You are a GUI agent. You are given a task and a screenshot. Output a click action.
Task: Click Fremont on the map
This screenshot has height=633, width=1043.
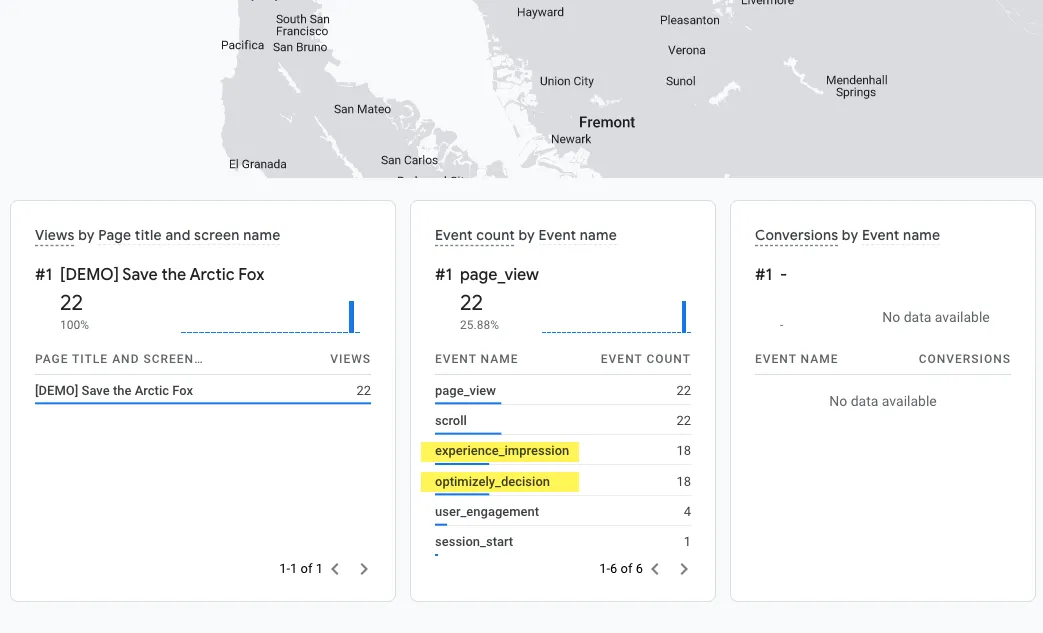point(607,122)
